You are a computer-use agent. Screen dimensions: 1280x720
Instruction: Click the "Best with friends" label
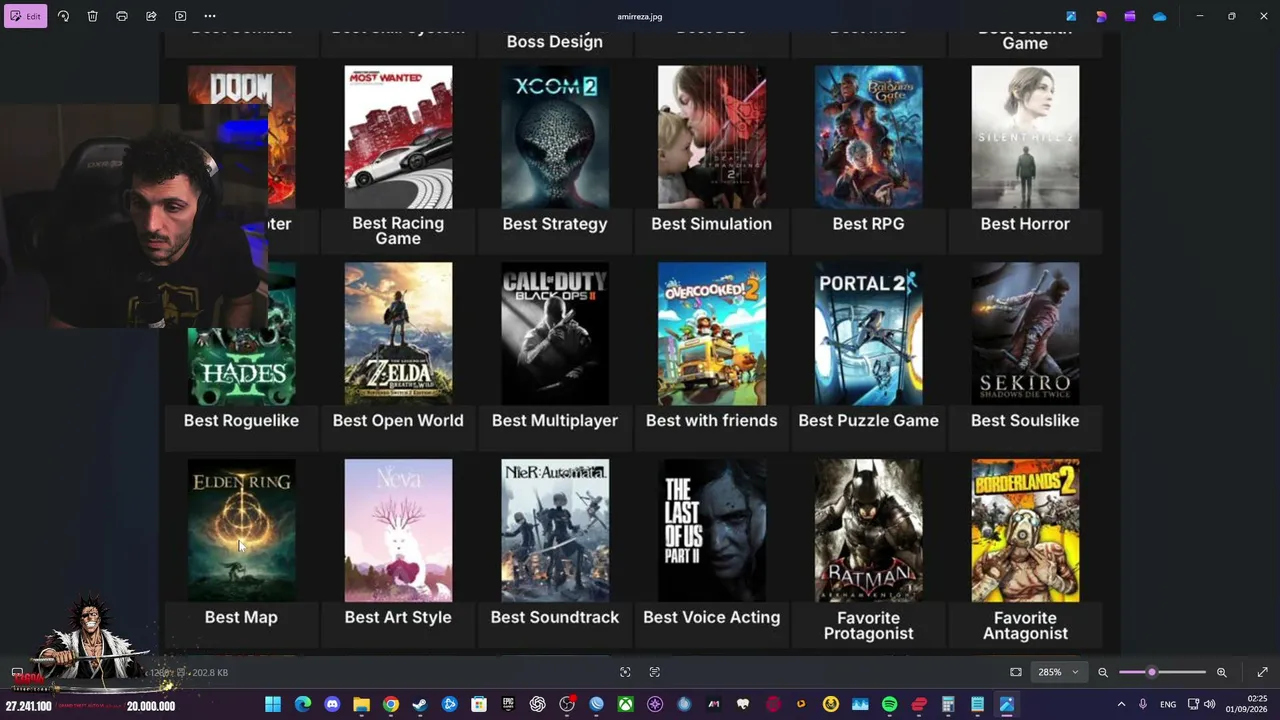tap(711, 420)
